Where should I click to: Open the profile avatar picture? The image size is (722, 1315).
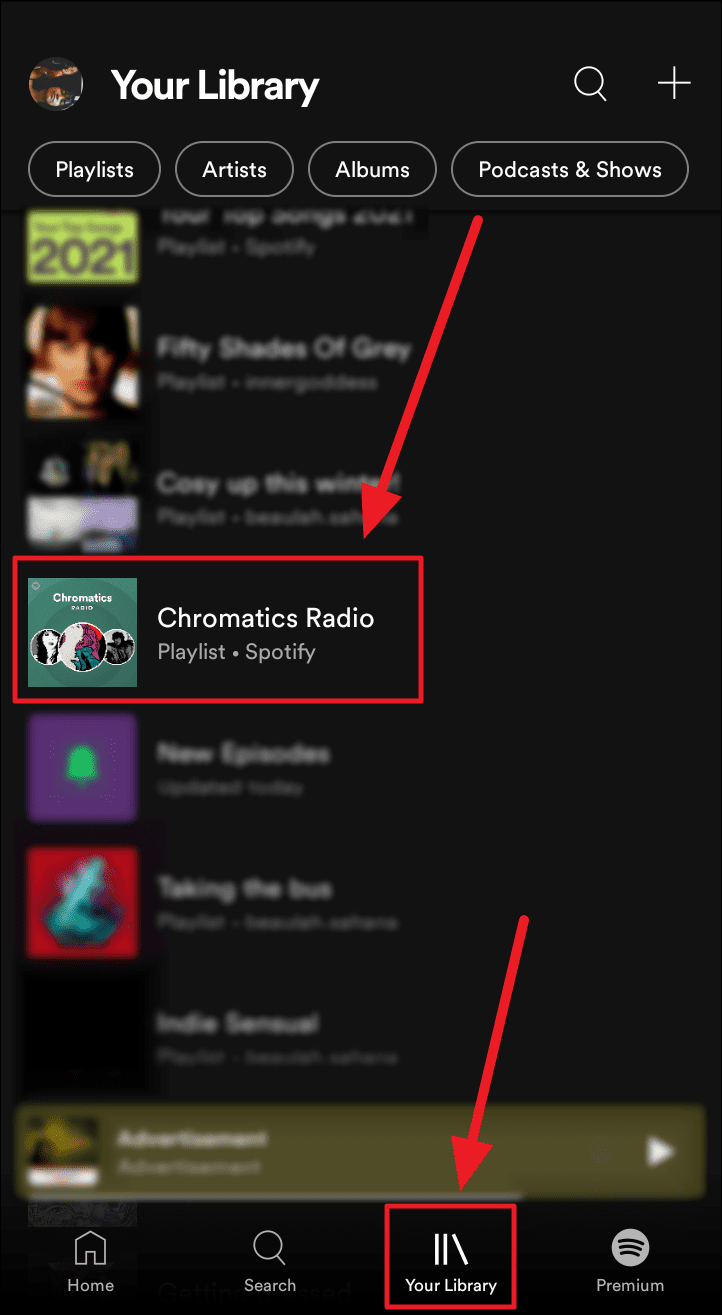click(x=56, y=85)
